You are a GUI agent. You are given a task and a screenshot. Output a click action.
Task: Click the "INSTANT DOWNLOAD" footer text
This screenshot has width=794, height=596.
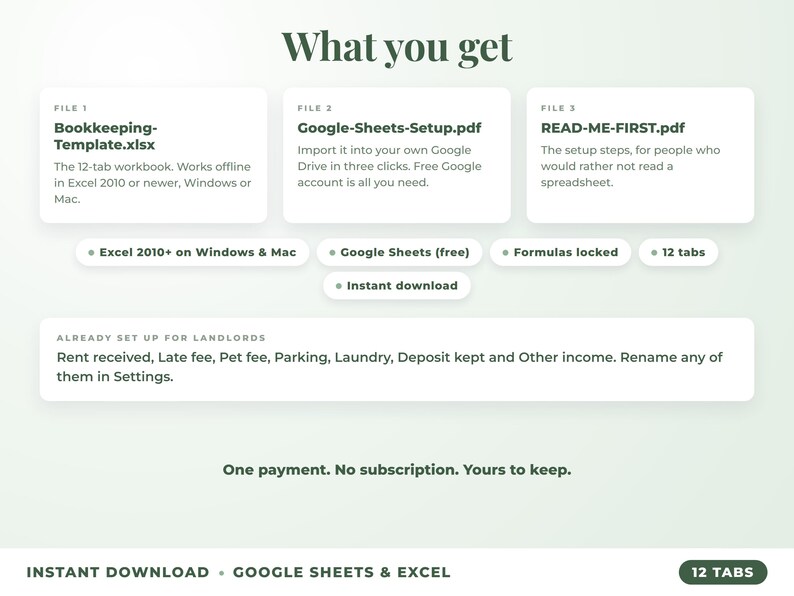[x=118, y=572]
